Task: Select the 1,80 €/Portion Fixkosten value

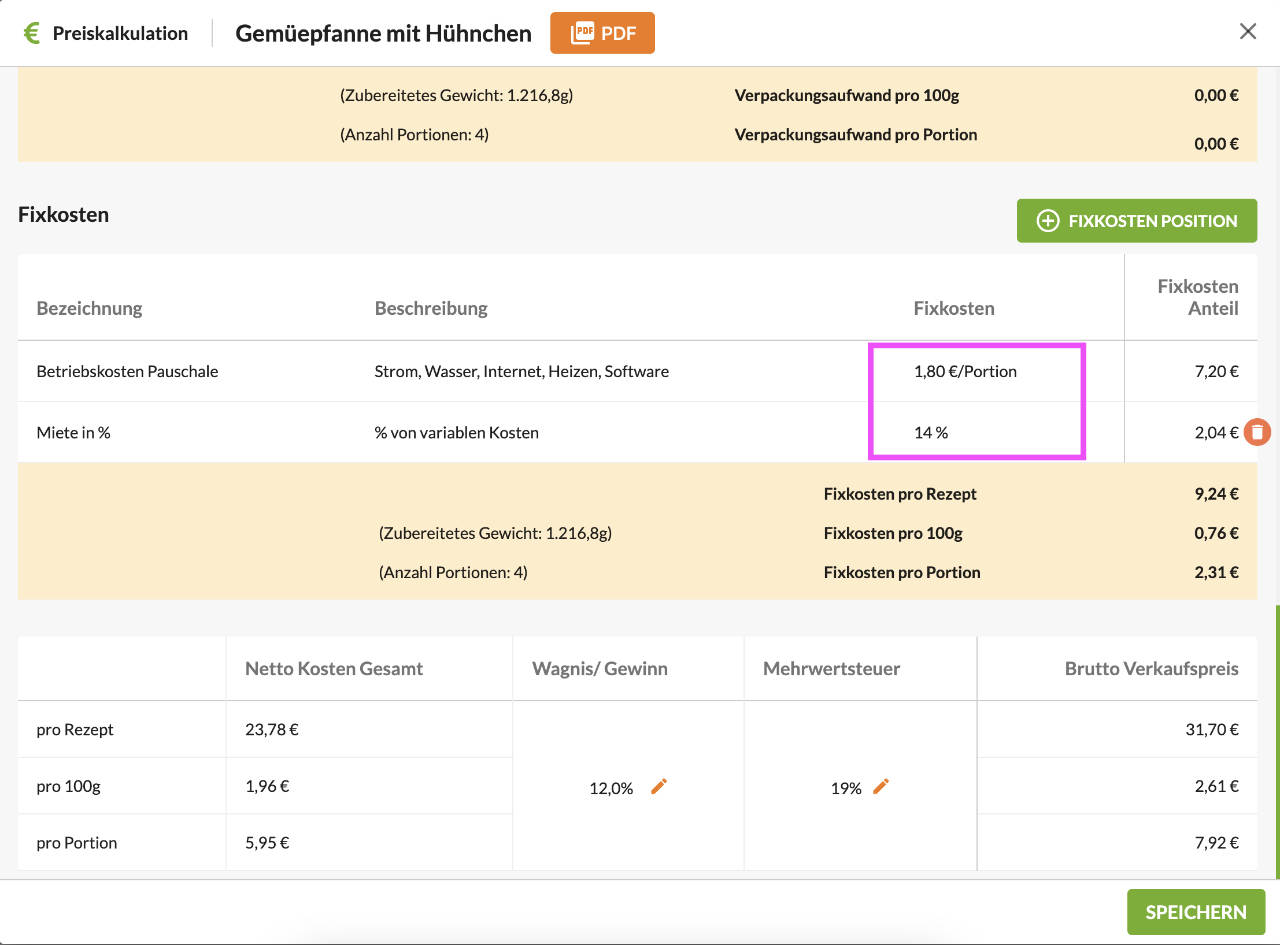Action: 965,371
